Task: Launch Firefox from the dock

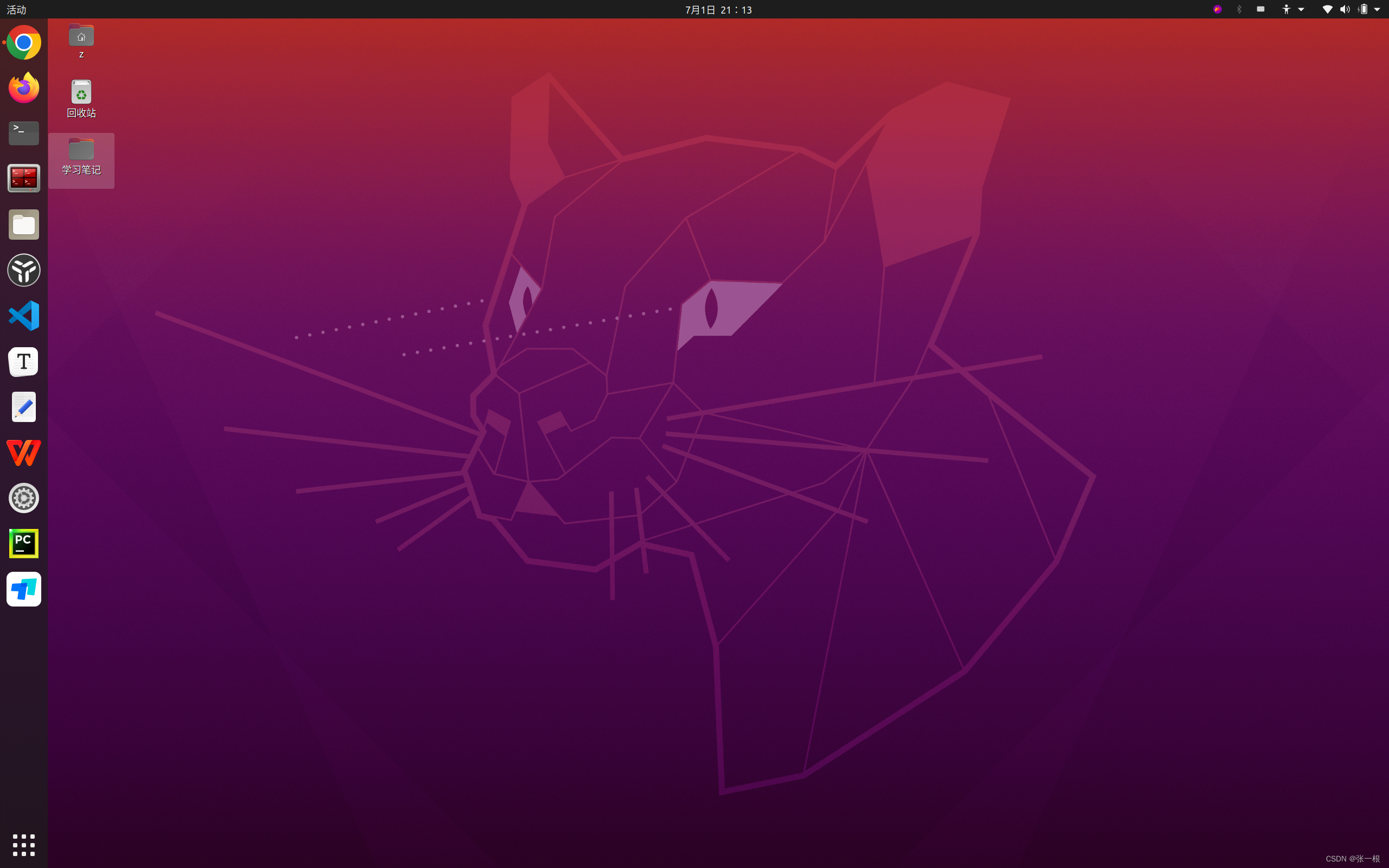Action: point(23,88)
